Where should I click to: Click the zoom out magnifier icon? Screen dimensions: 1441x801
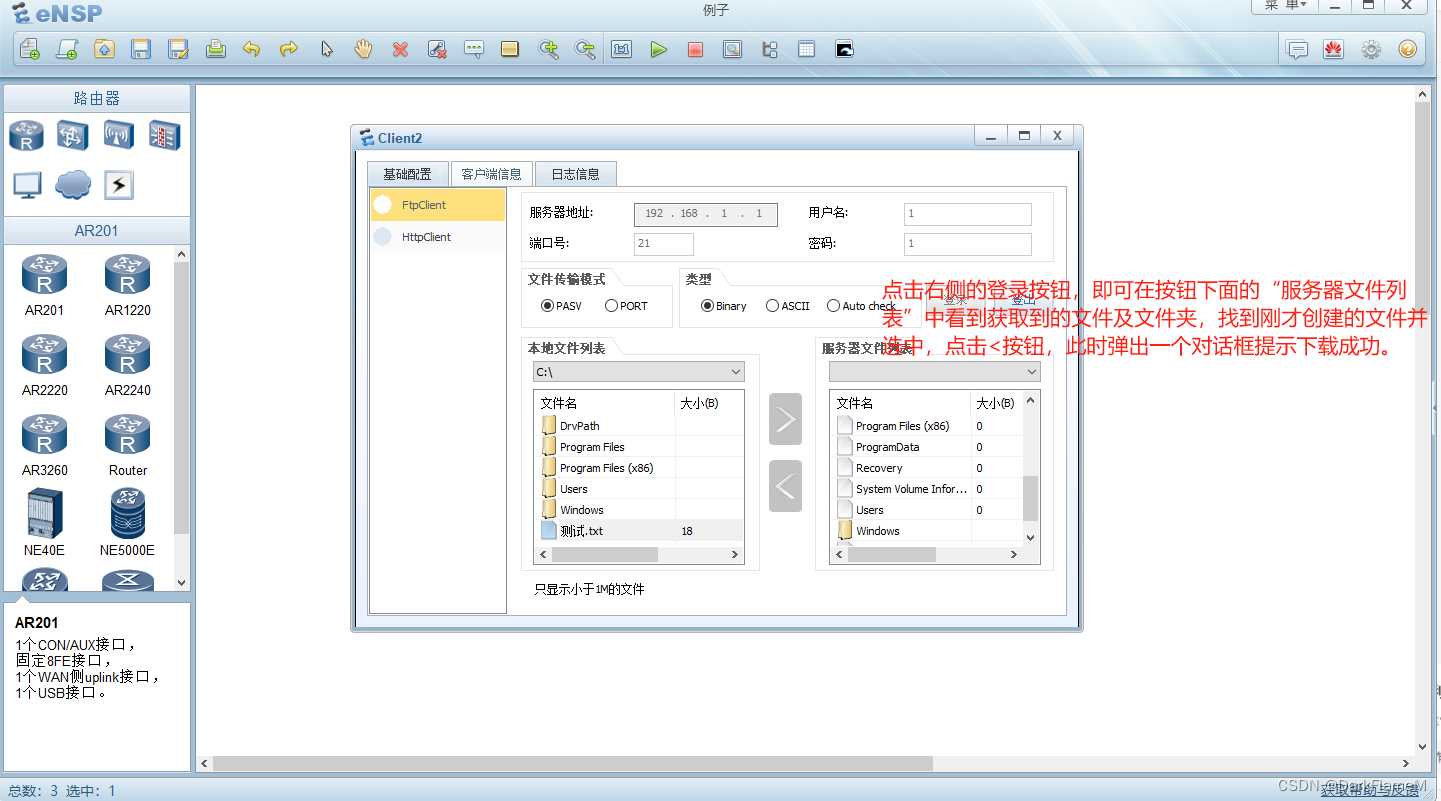pos(585,49)
